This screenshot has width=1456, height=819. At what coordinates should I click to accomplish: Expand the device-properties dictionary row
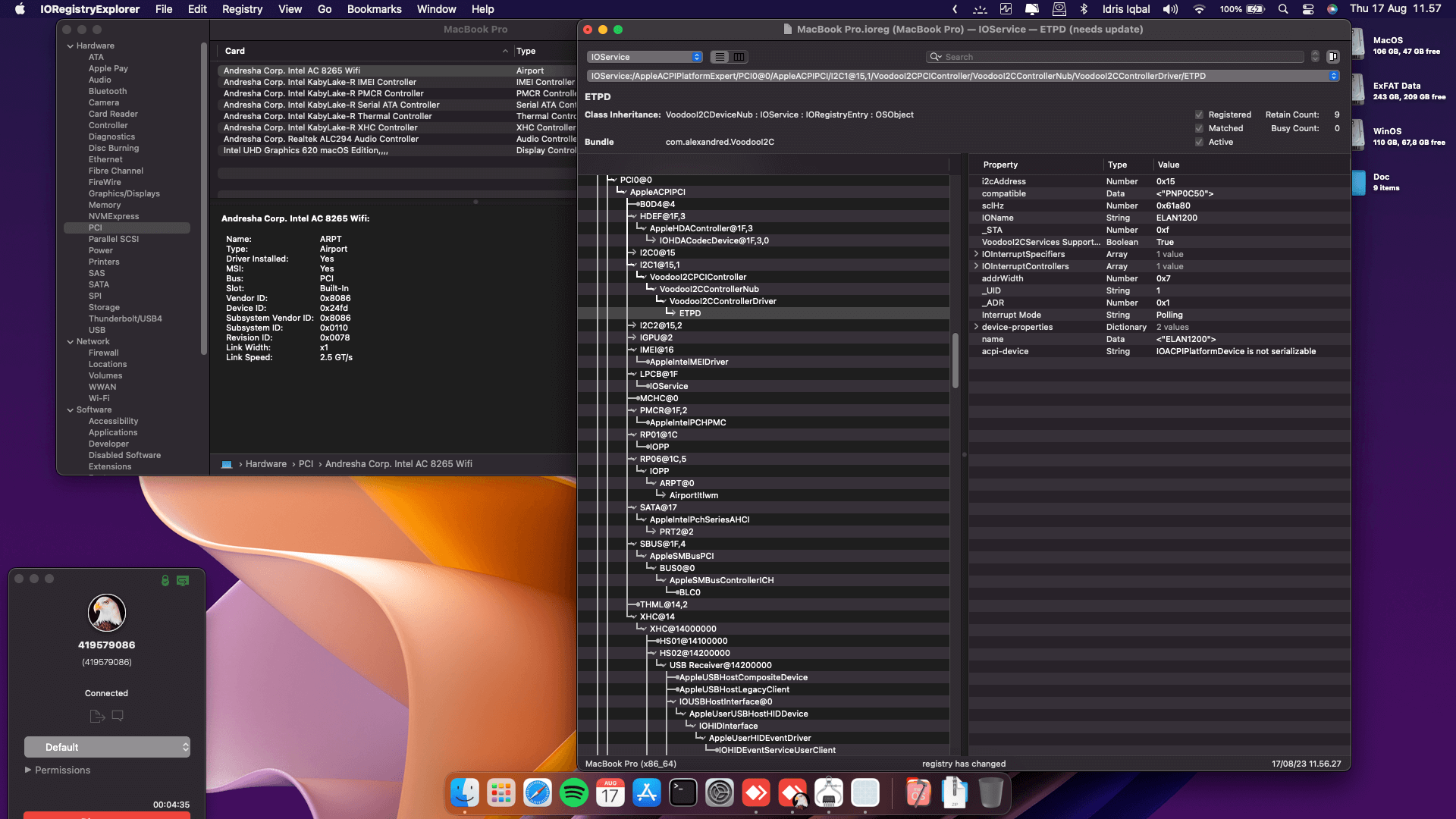[x=976, y=327]
